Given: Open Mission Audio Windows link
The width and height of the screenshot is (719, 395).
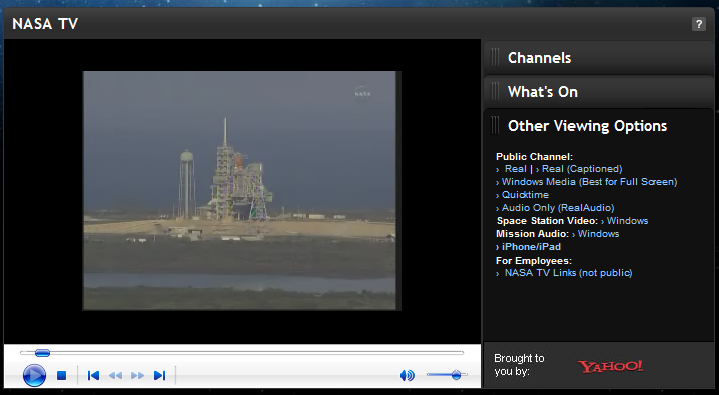Looking at the screenshot, I should pos(598,234).
